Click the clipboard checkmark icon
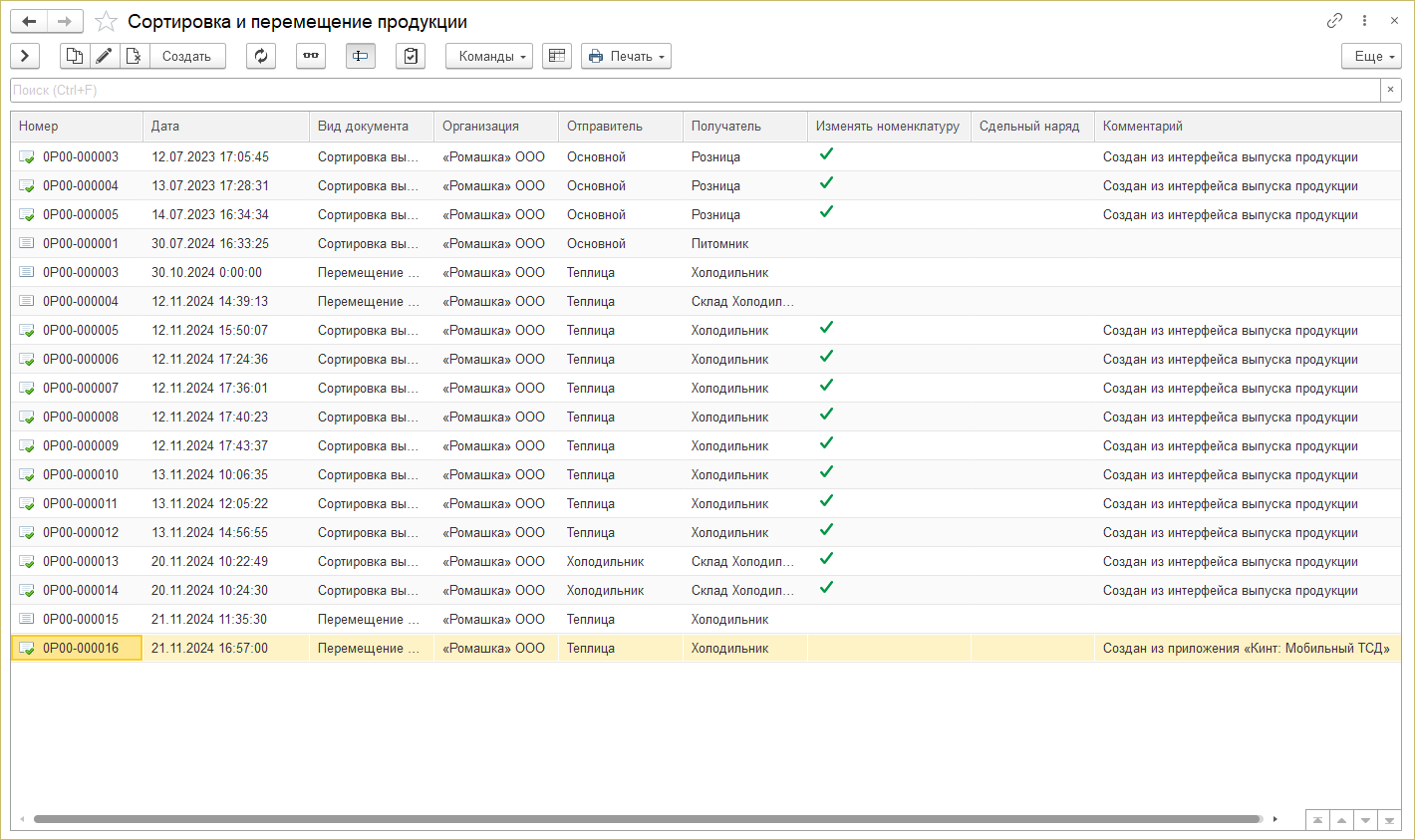Viewport: 1415px width, 840px height. 411,56
